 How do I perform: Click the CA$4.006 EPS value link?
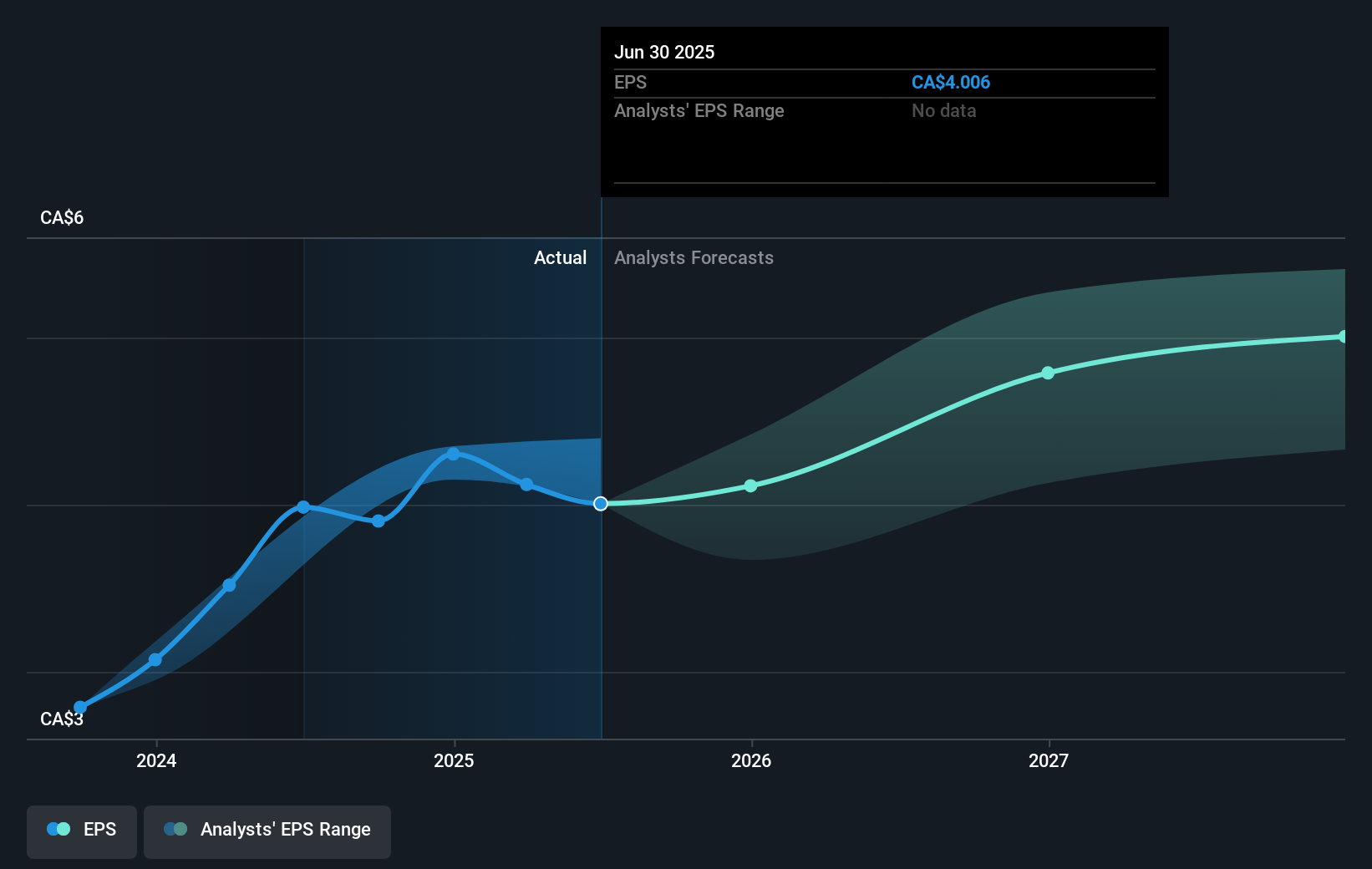click(x=950, y=82)
